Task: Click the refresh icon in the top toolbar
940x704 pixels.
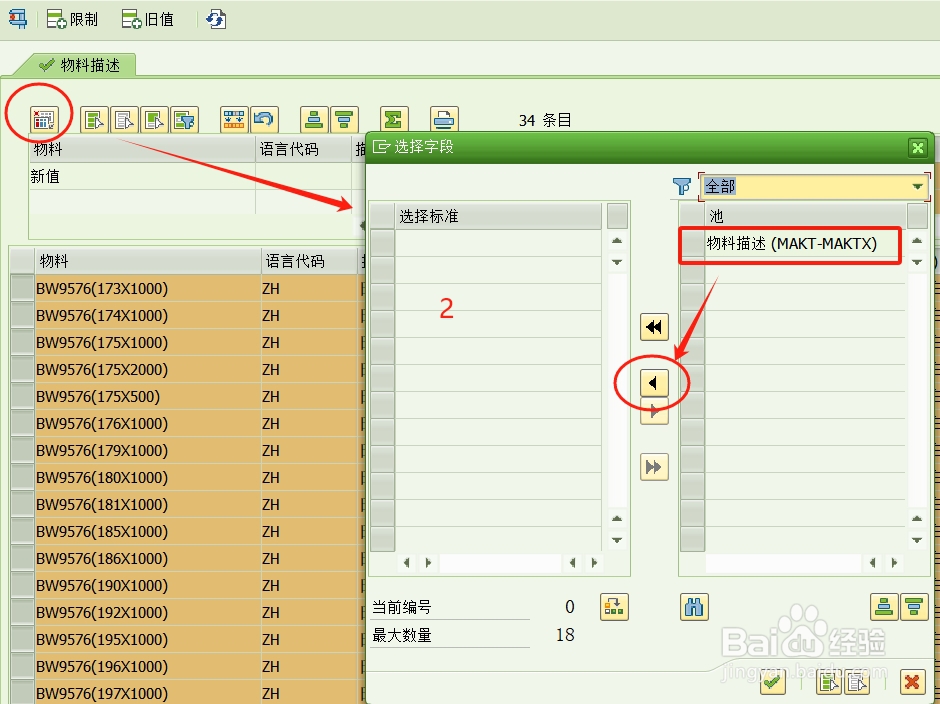Action: 216,18
